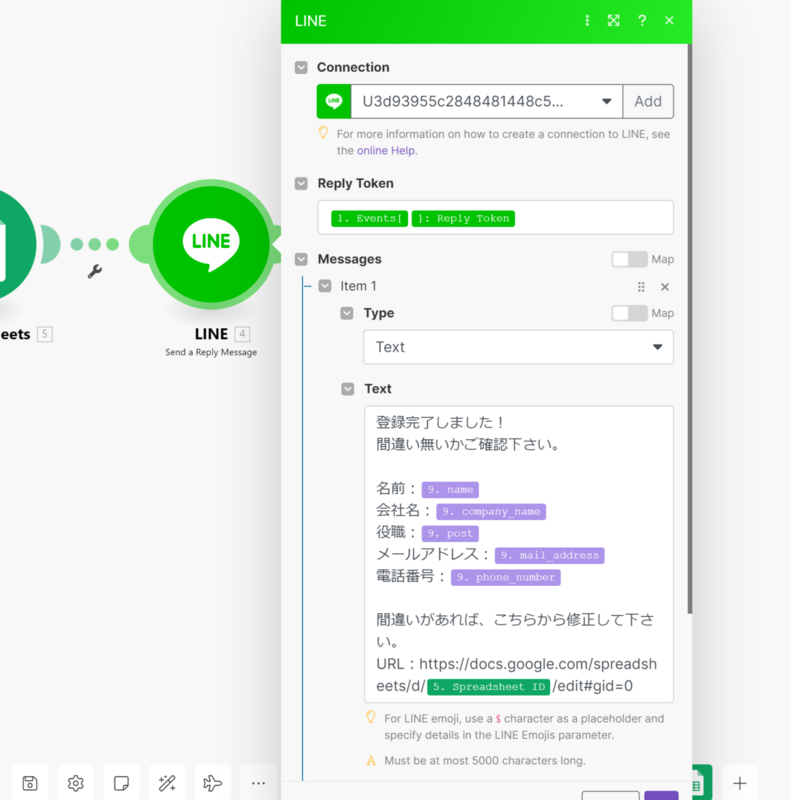The width and height of the screenshot is (791, 800).
Task: Toggle the Map switch for Type
Action: coord(629,313)
